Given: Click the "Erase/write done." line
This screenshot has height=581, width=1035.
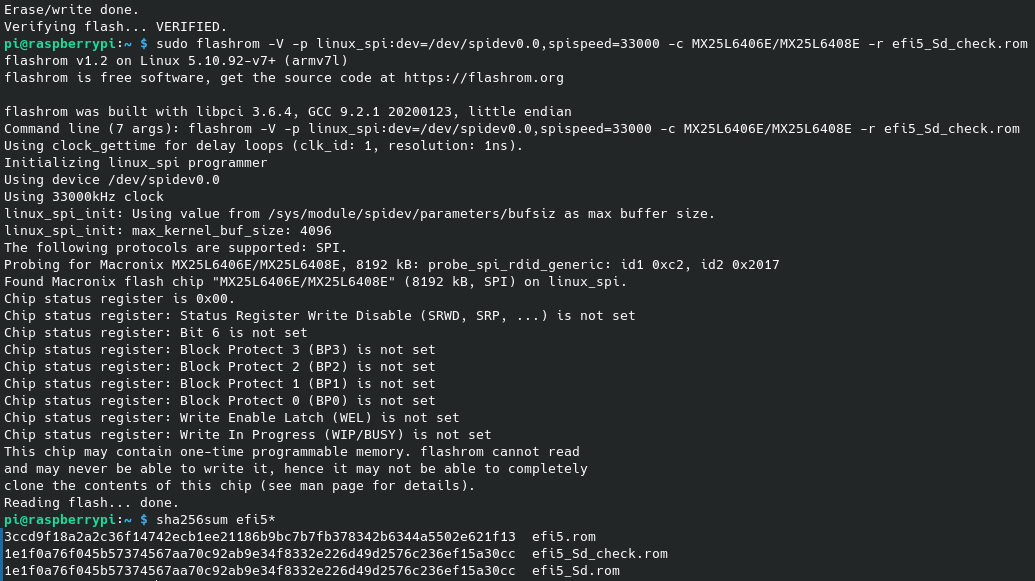Looking at the screenshot, I should coord(72,10).
